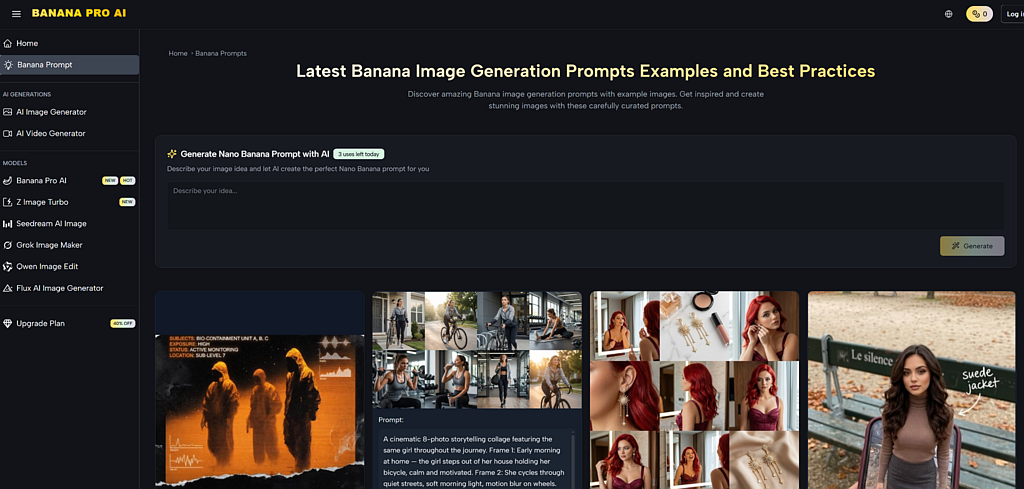Click the globe language icon

tap(948, 14)
